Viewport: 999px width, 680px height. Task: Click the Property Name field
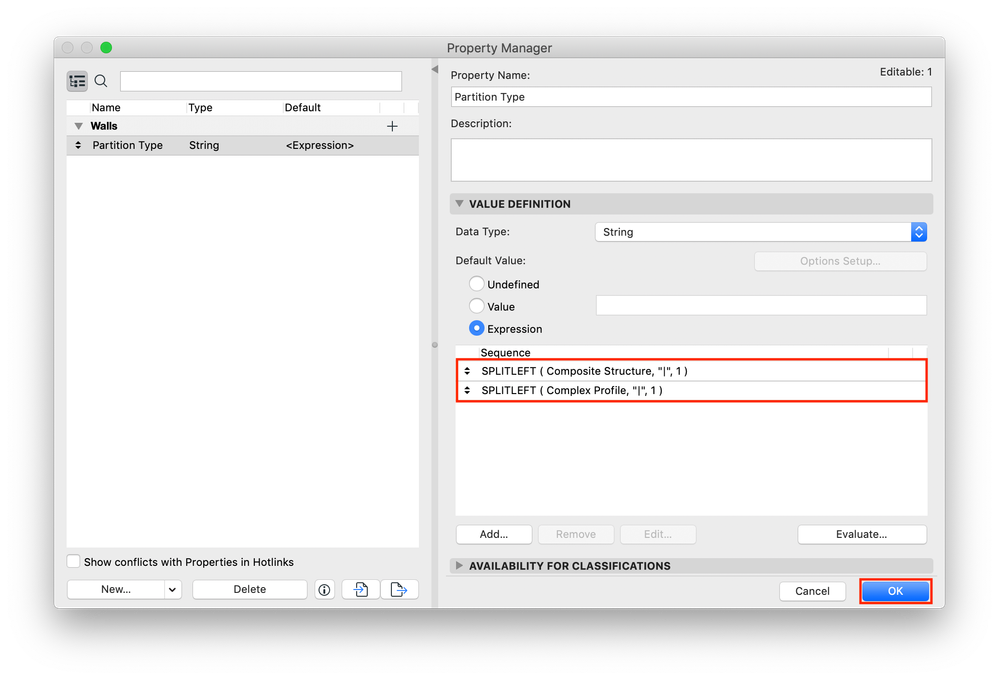coord(691,97)
